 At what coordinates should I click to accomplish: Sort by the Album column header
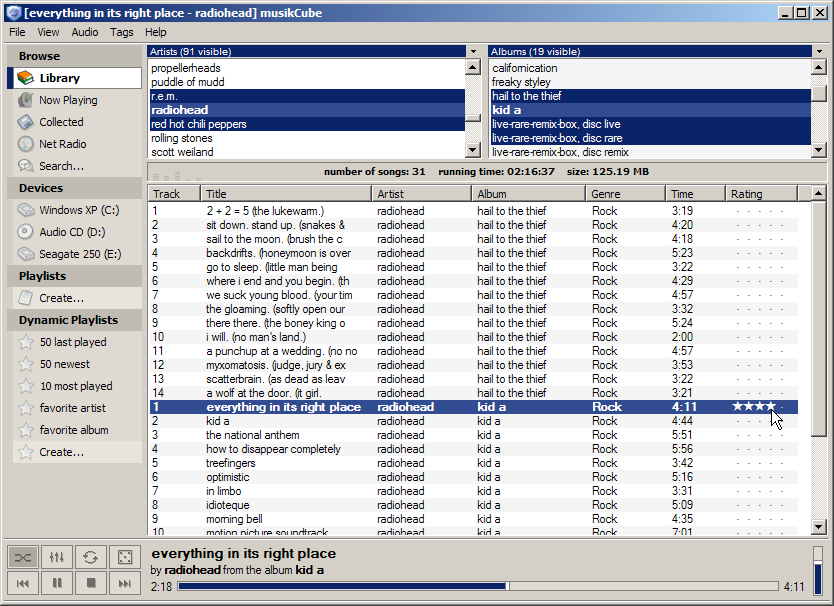click(529, 194)
